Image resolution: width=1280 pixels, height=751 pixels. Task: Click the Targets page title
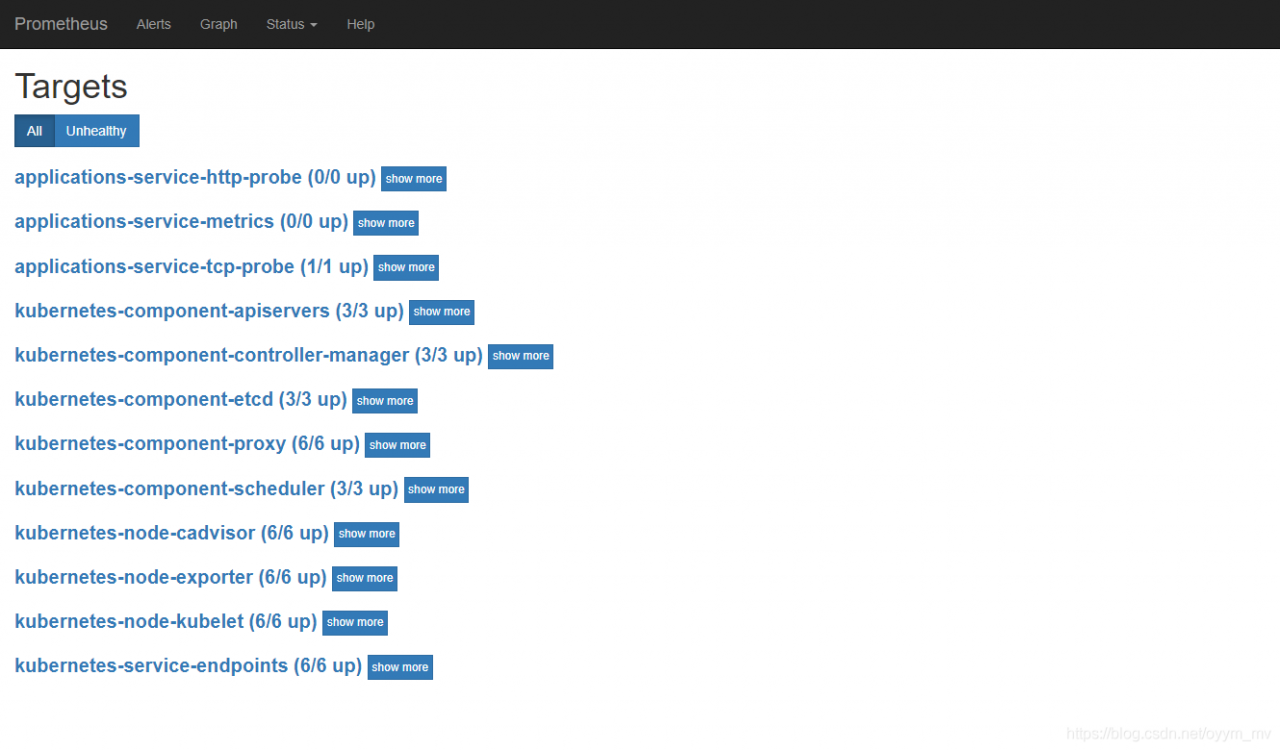(x=71, y=86)
